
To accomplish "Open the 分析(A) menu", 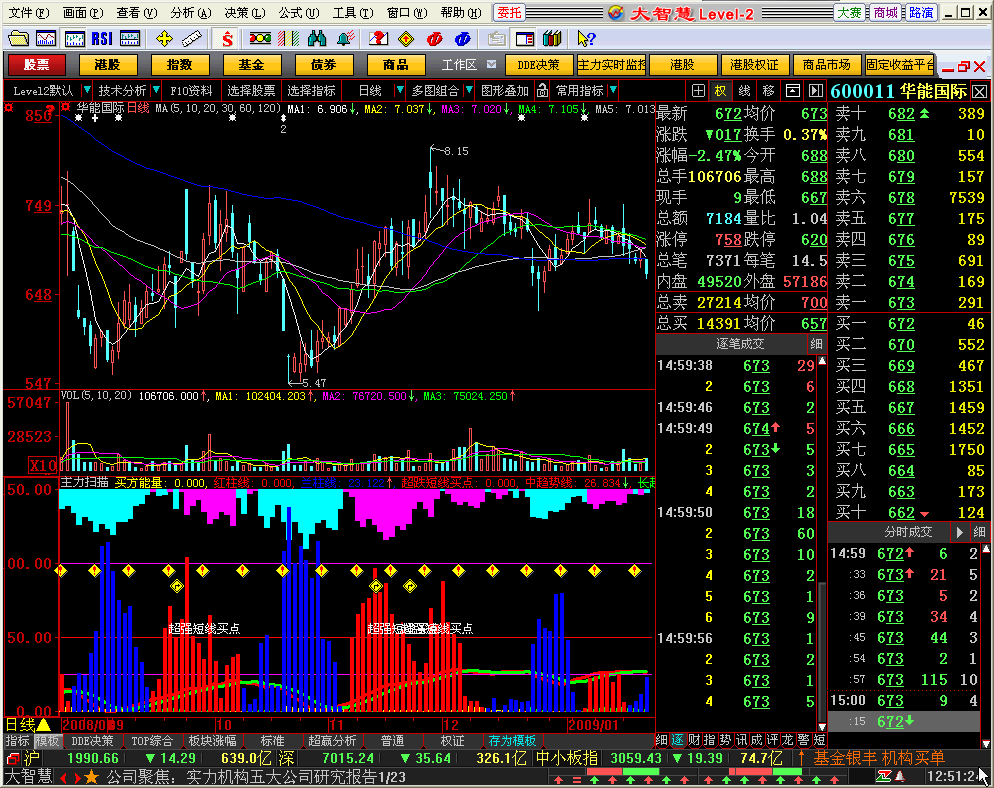I will 191,13.
